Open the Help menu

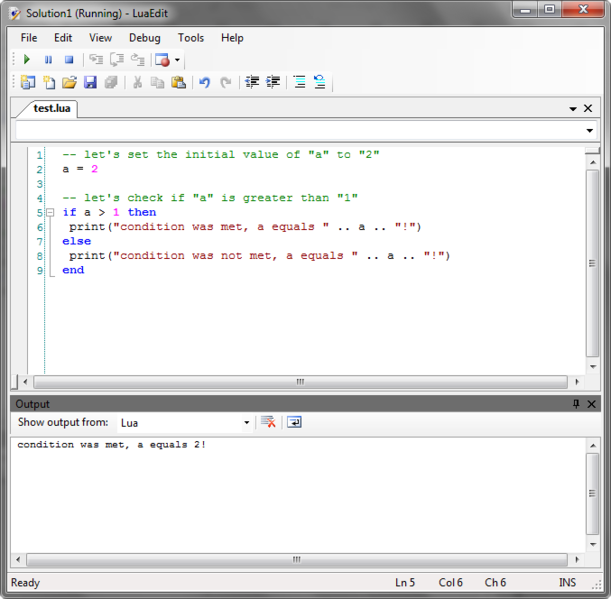pyautogui.click(x=232, y=38)
